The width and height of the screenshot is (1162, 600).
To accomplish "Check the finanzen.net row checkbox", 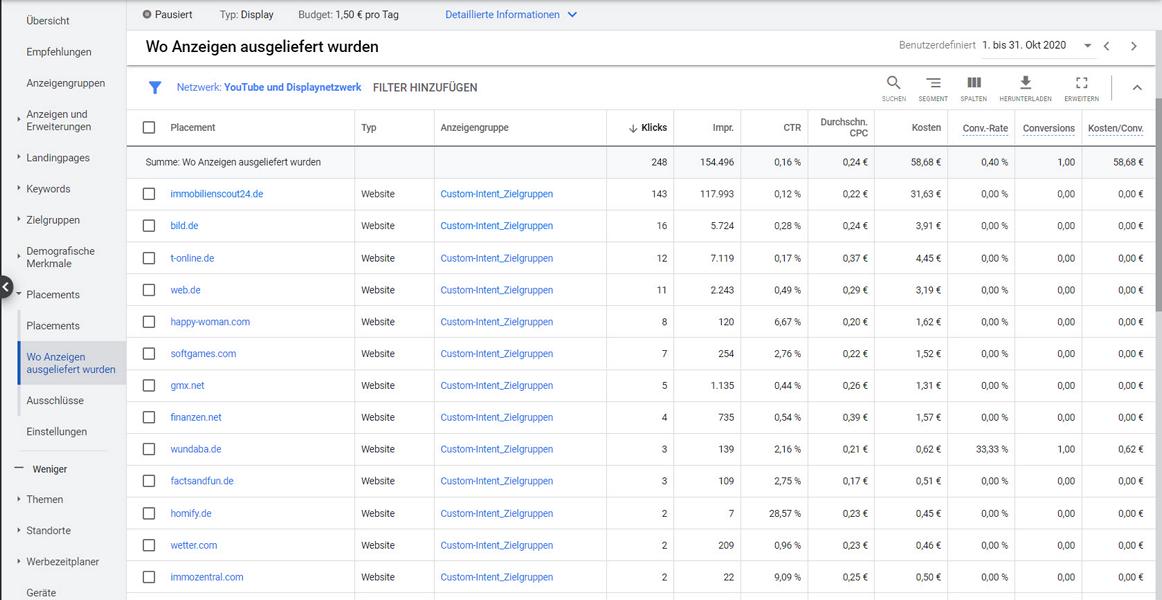I will [x=149, y=417].
